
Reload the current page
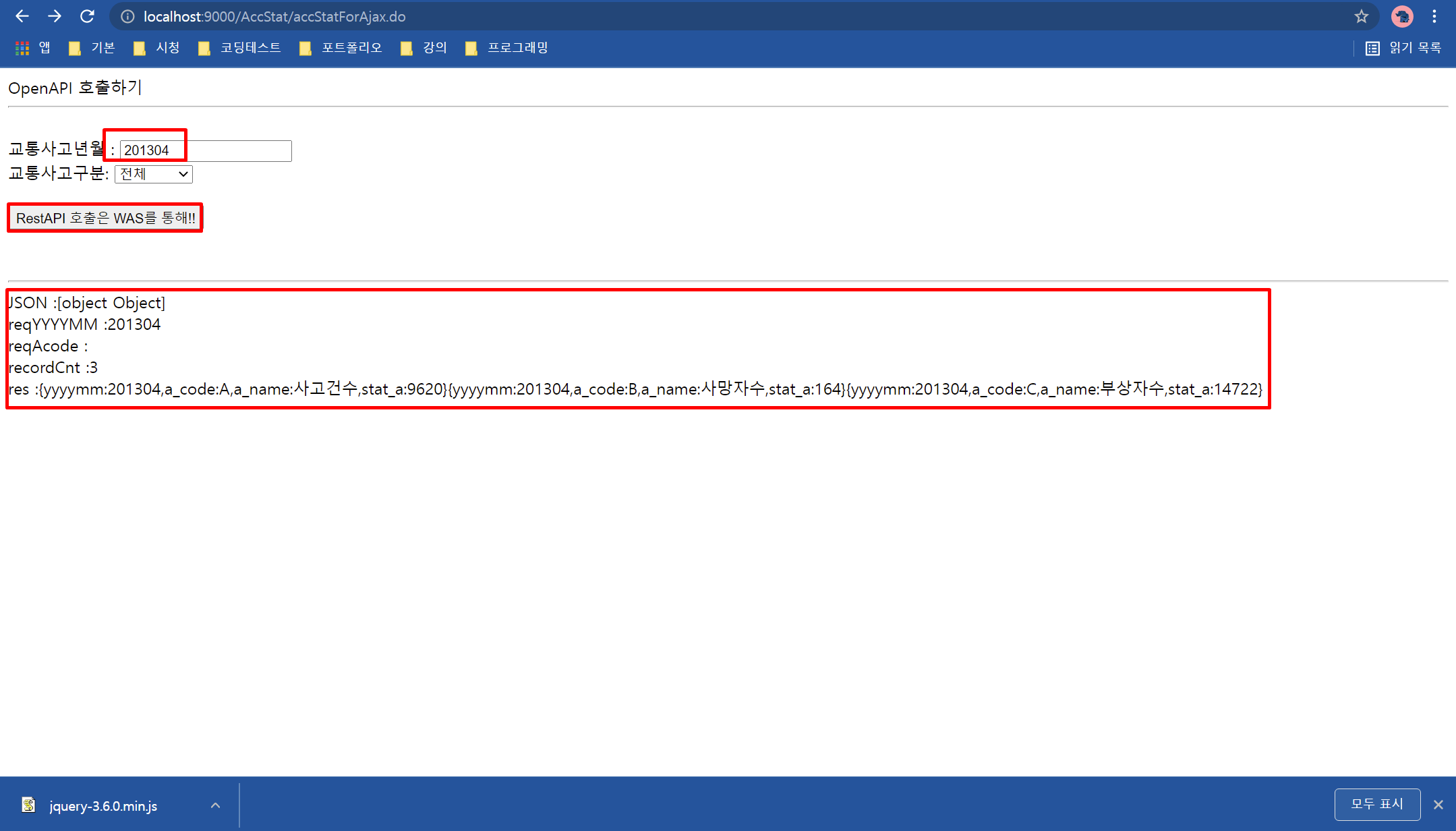pos(87,16)
